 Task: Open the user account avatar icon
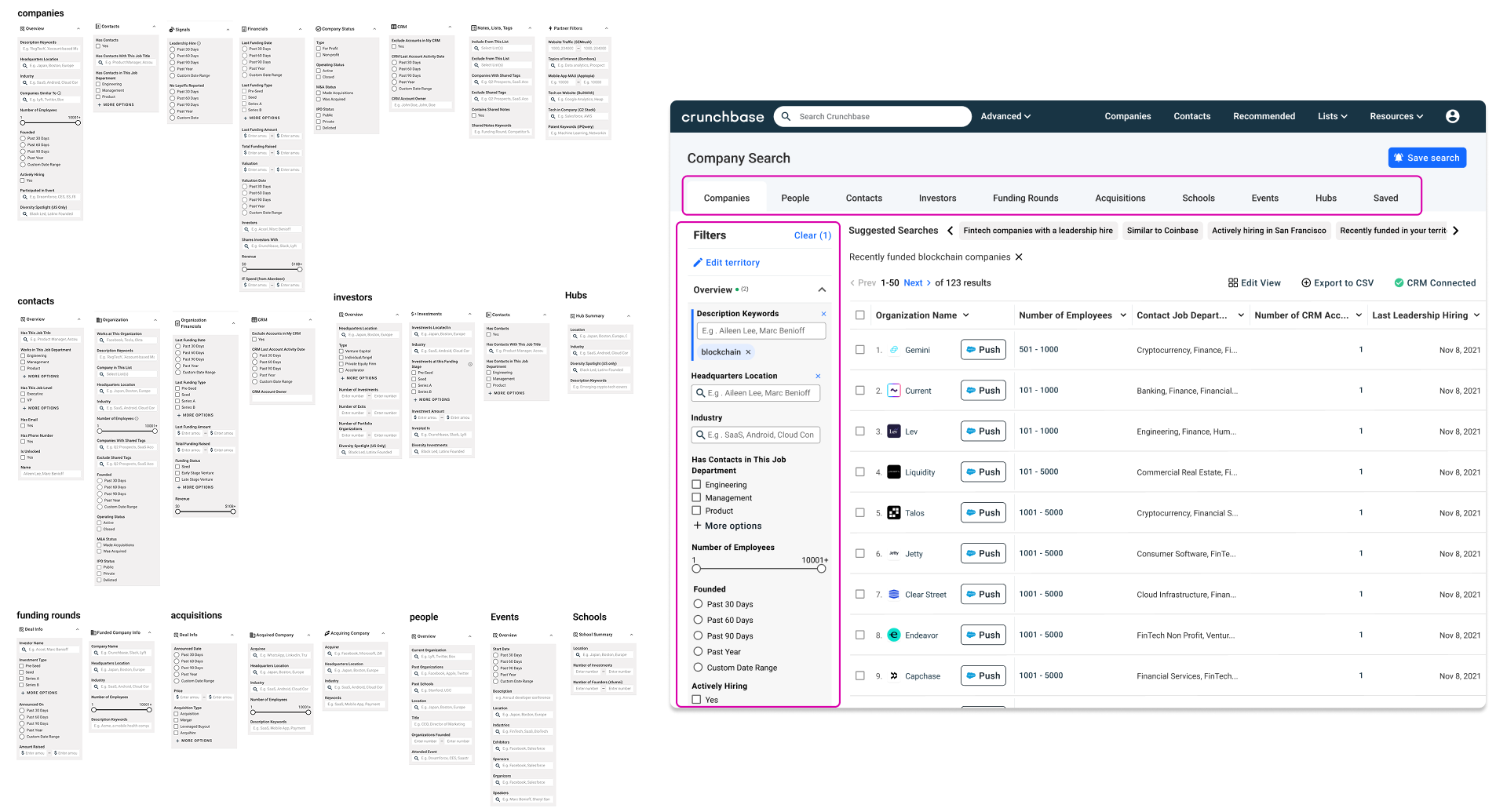pyautogui.click(x=1452, y=116)
